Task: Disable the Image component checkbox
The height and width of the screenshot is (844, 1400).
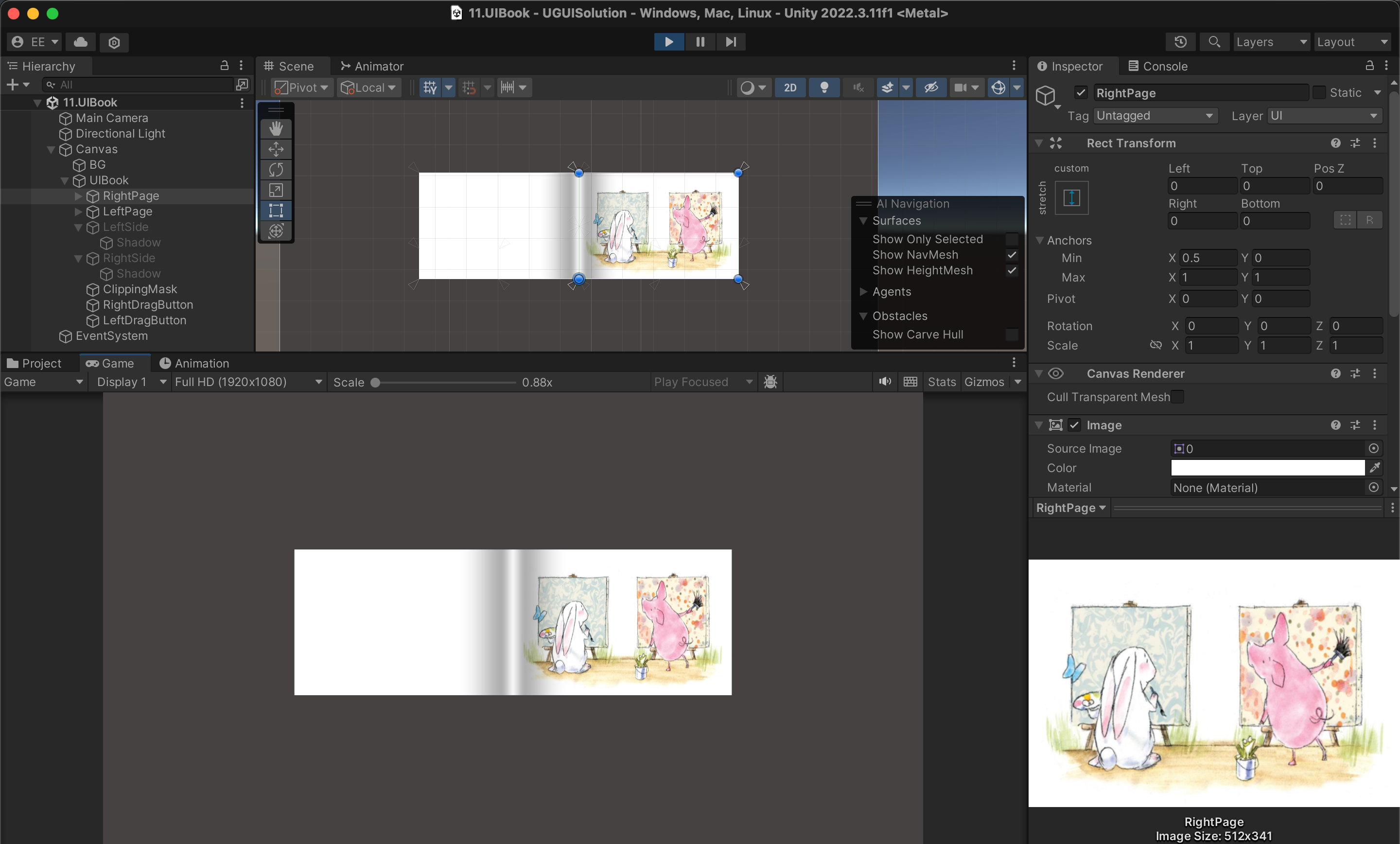Action: pyautogui.click(x=1074, y=425)
